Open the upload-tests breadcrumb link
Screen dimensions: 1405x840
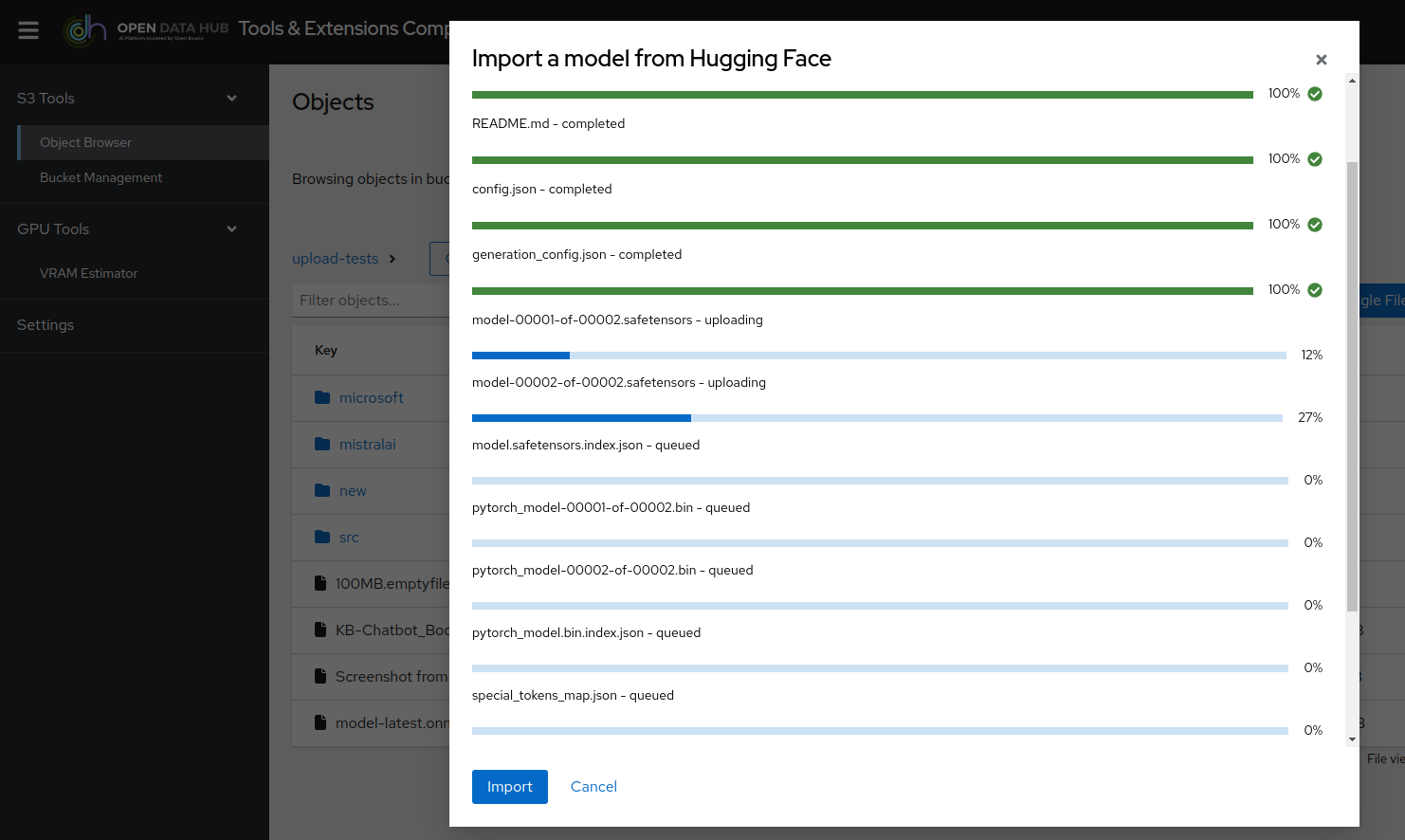[336, 259]
